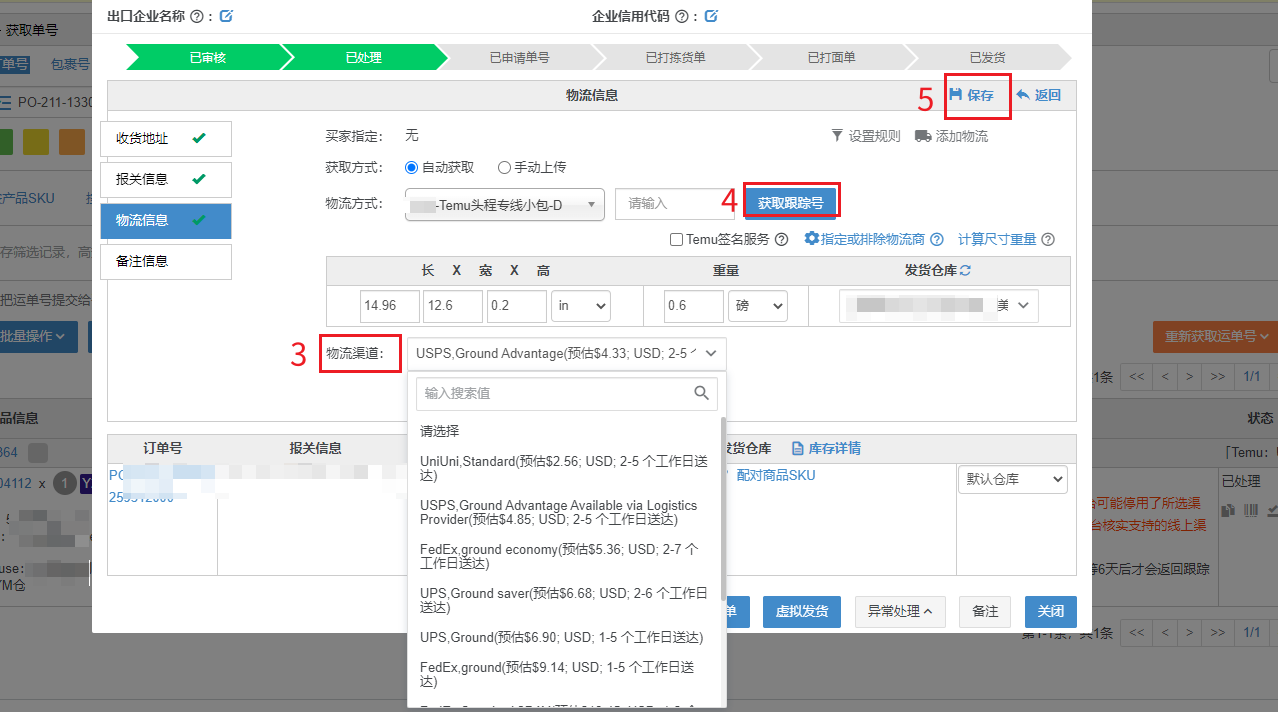Click edit icon beside 企业信用代码
This screenshot has width=1278, height=712.
tap(711, 16)
